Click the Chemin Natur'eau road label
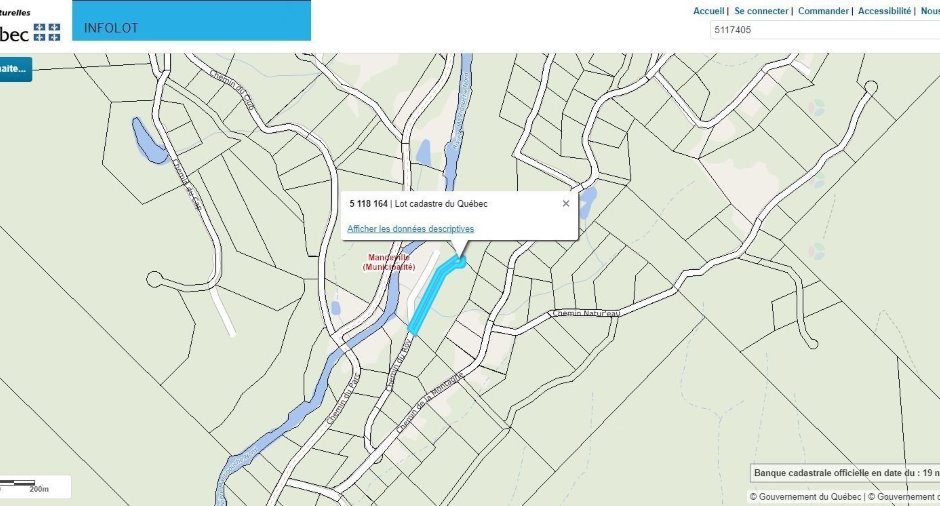The image size is (940, 506). tap(586, 314)
